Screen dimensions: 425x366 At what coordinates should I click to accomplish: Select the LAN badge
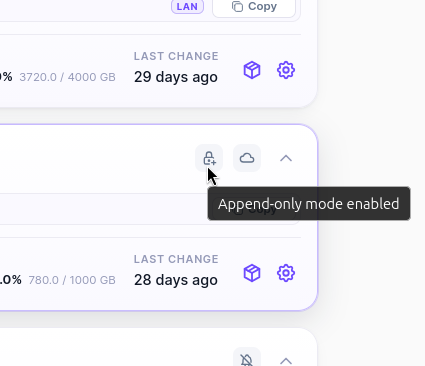click(187, 7)
